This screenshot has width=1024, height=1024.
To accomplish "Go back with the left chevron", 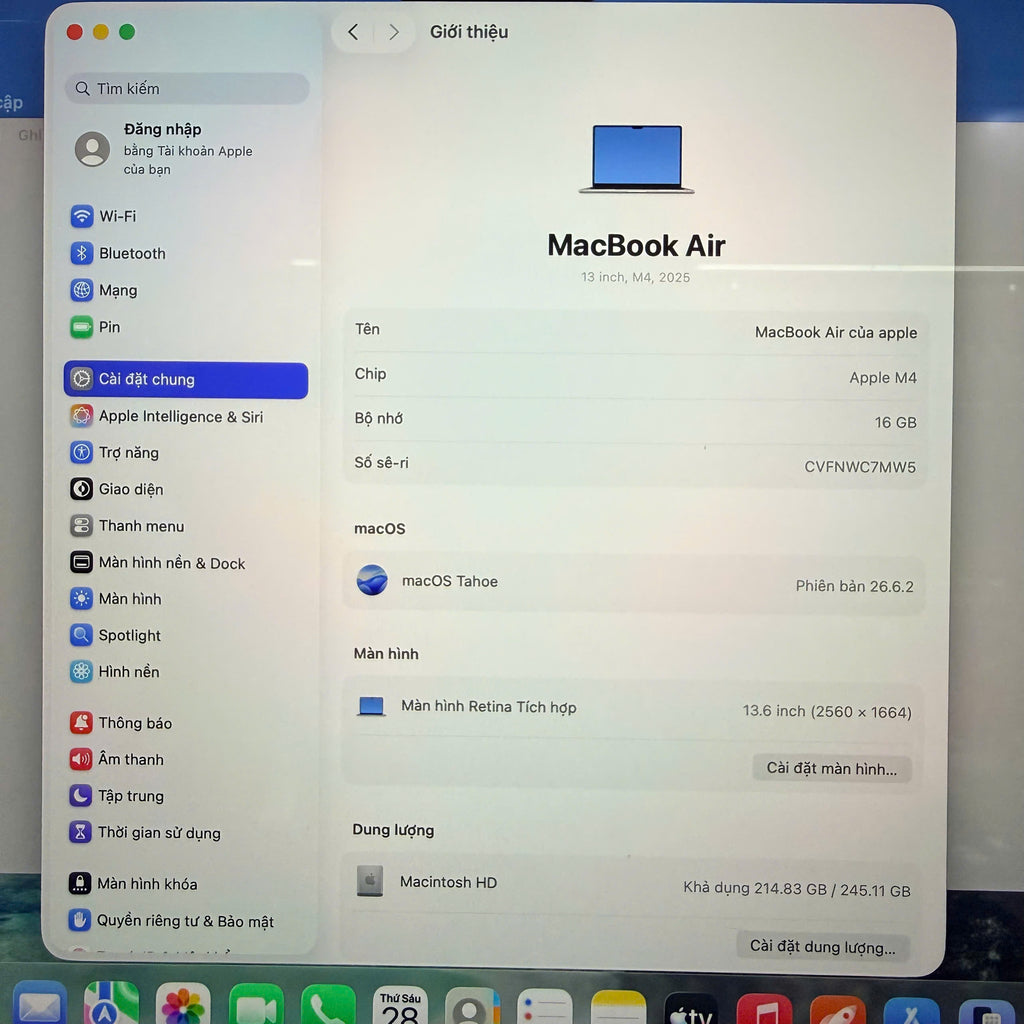I will tap(353, 32).
